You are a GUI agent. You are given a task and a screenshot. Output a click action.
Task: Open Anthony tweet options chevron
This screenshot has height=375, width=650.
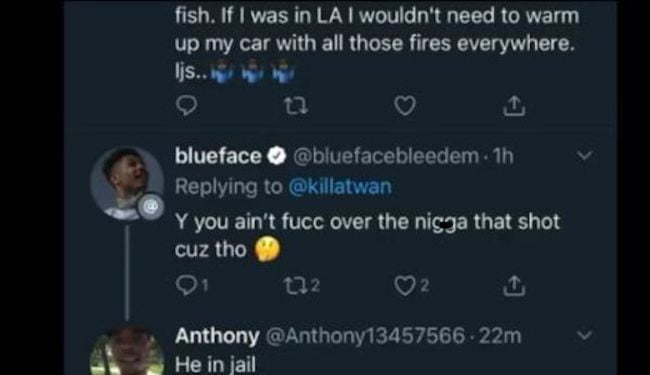coord(585,335)
